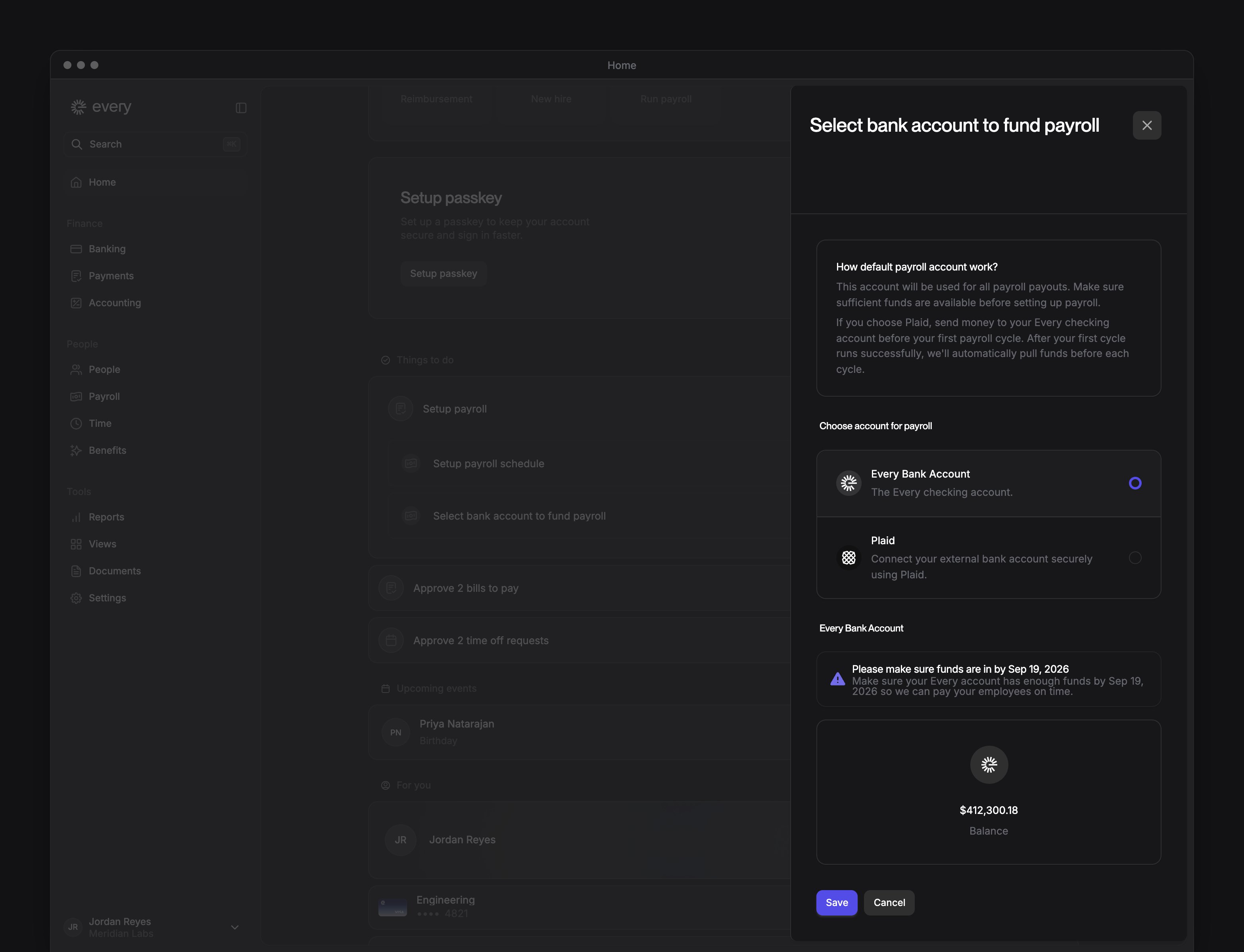Click the Plaid logo icon
The height and width of the screenshot is (952, 1244).
pos(849,558)
